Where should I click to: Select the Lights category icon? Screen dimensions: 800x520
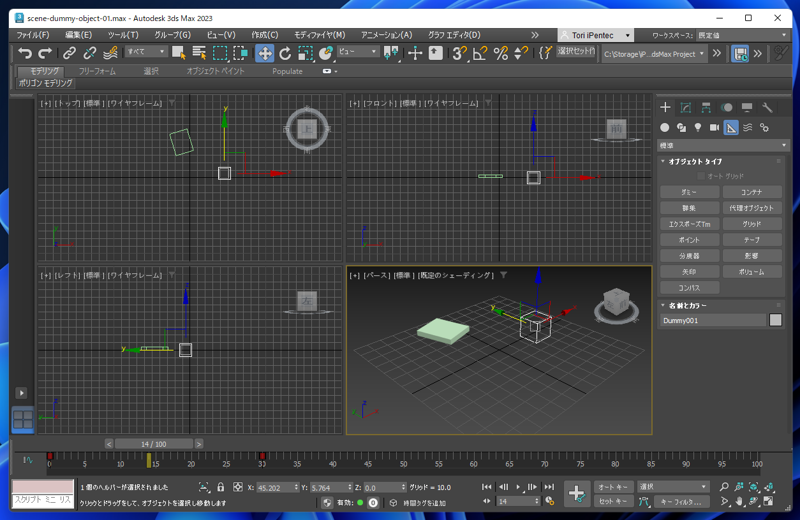(698, 128)
